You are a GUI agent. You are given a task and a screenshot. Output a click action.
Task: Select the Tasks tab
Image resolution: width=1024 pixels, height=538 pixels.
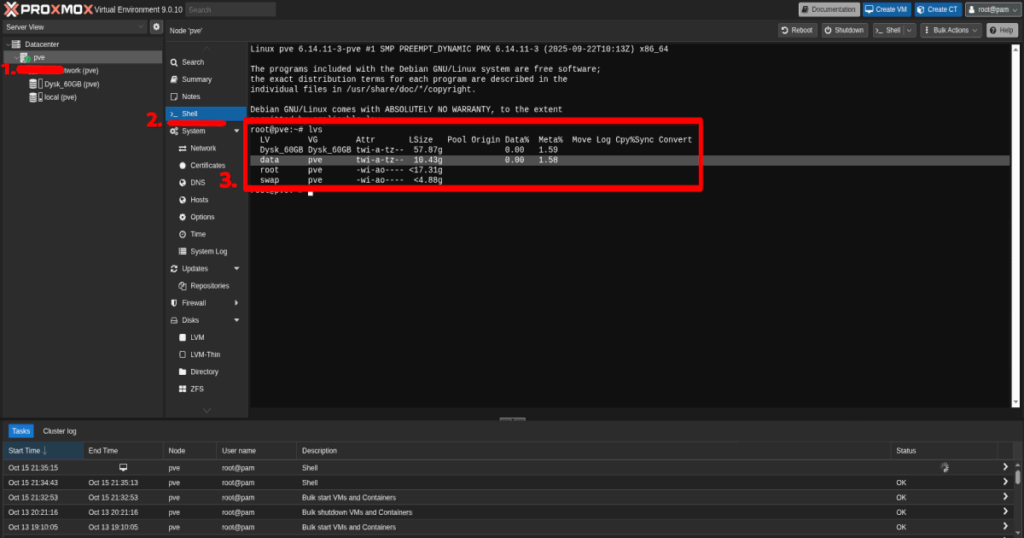click(21, 431)
